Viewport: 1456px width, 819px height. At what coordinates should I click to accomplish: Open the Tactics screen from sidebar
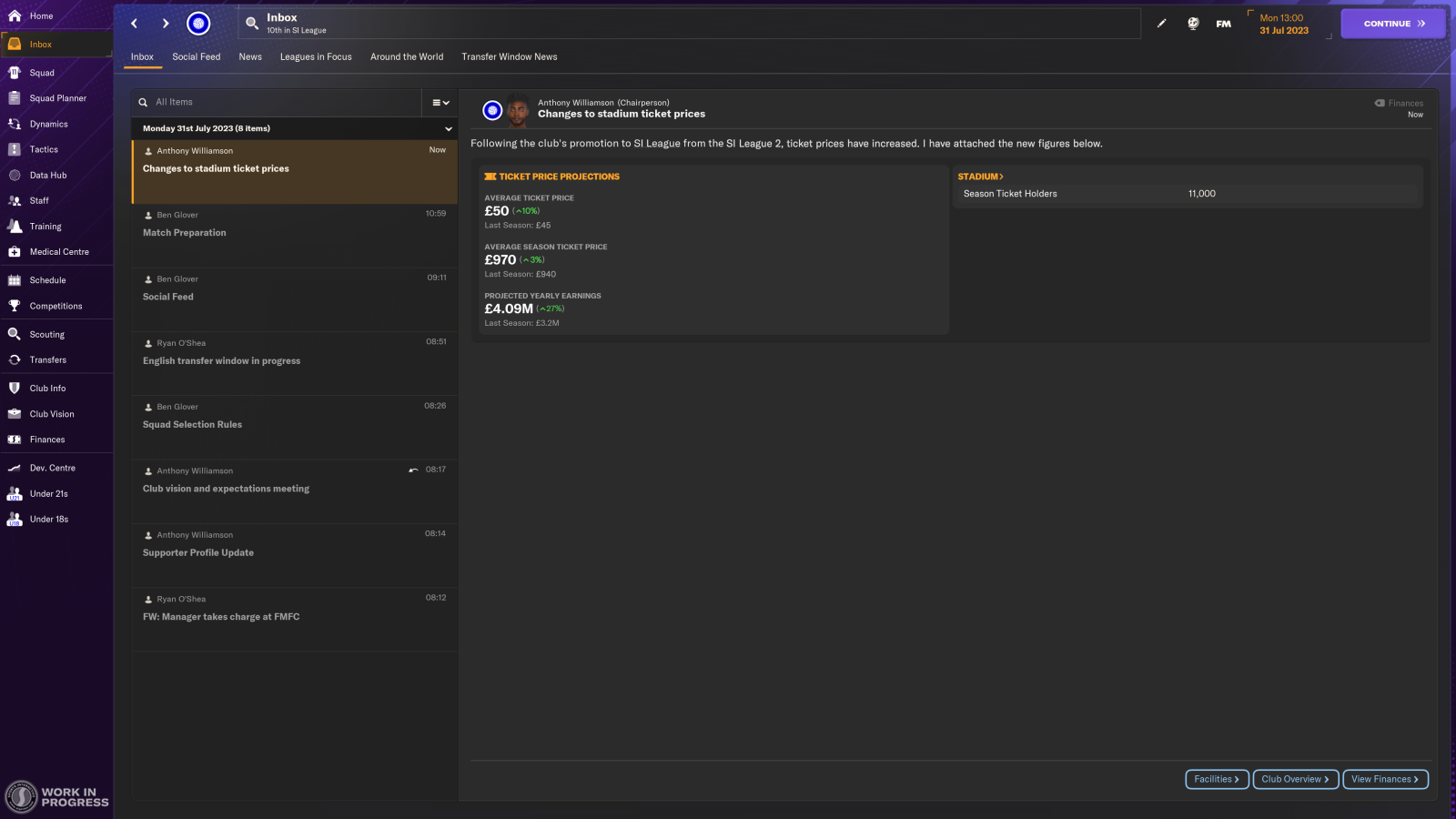tap(41, 149)
